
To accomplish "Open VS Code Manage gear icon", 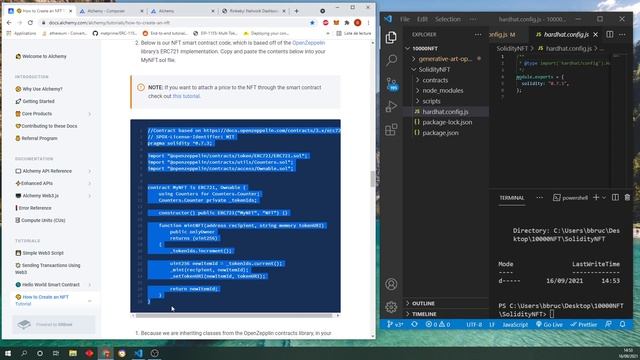I will pos(391,307).
